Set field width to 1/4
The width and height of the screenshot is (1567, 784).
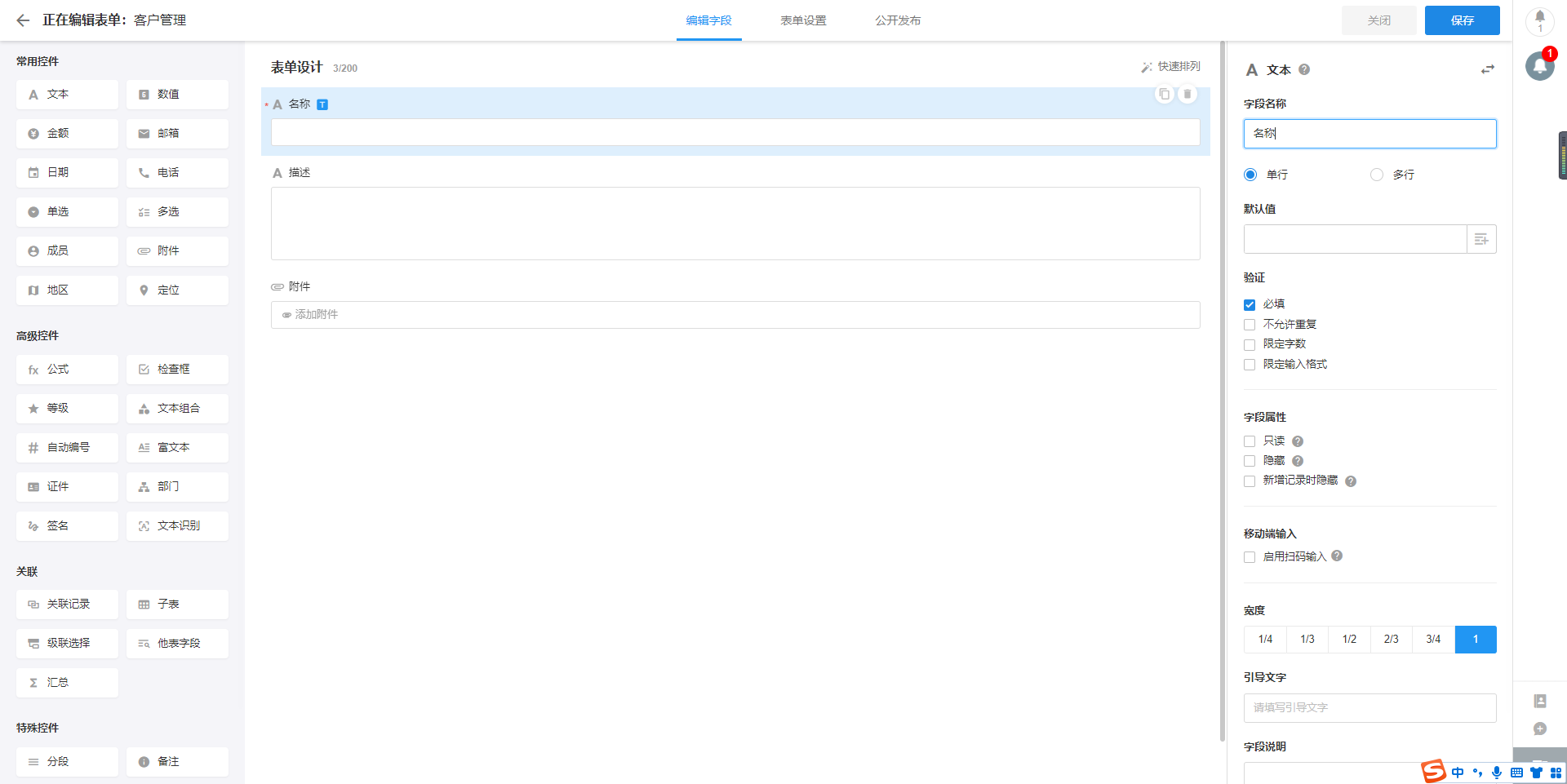point(1265,640)
